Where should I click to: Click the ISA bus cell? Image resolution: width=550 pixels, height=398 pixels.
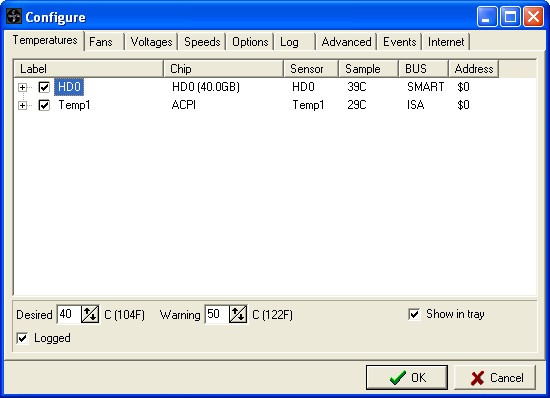click(x=416, y=105)
